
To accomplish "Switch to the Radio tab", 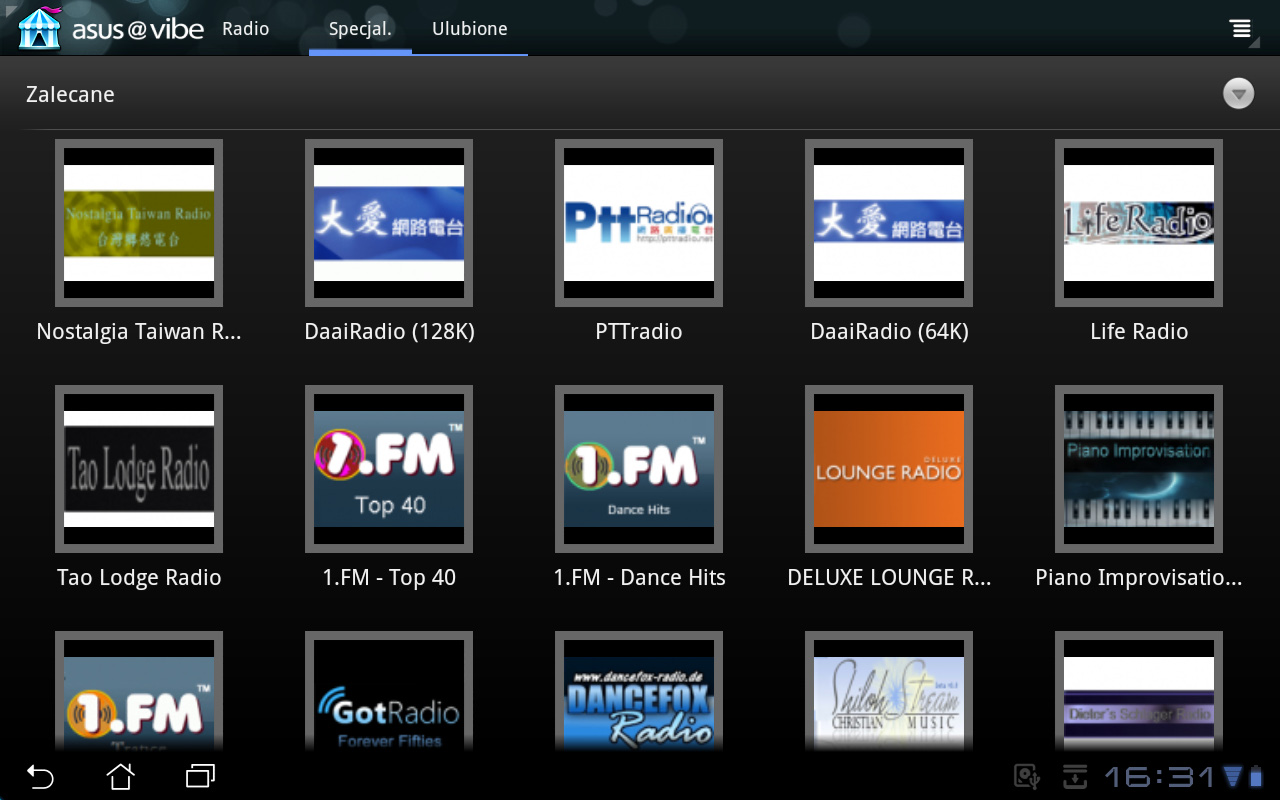I will point(245,29).
